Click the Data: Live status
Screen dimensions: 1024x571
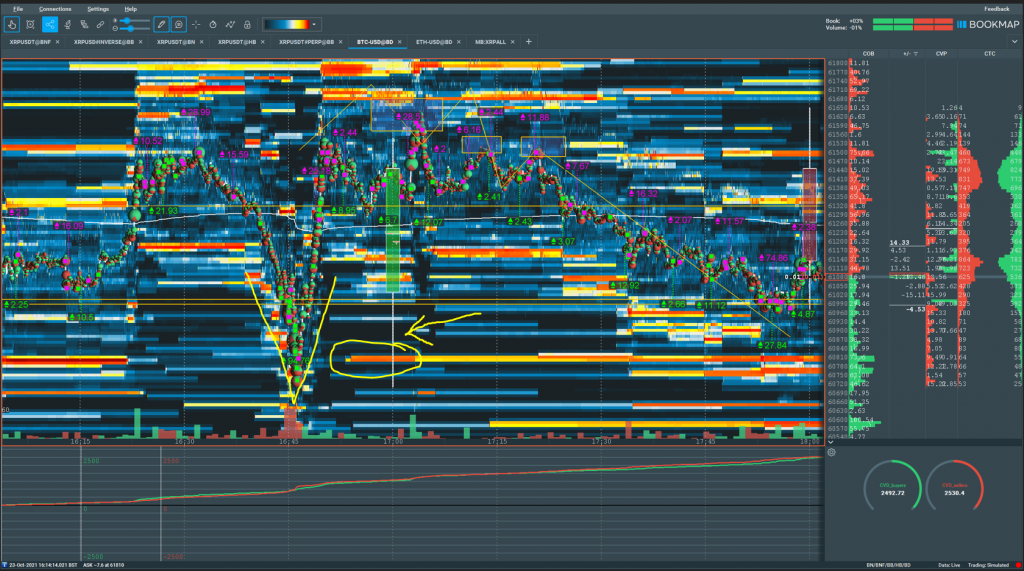[x=949, y=565]
